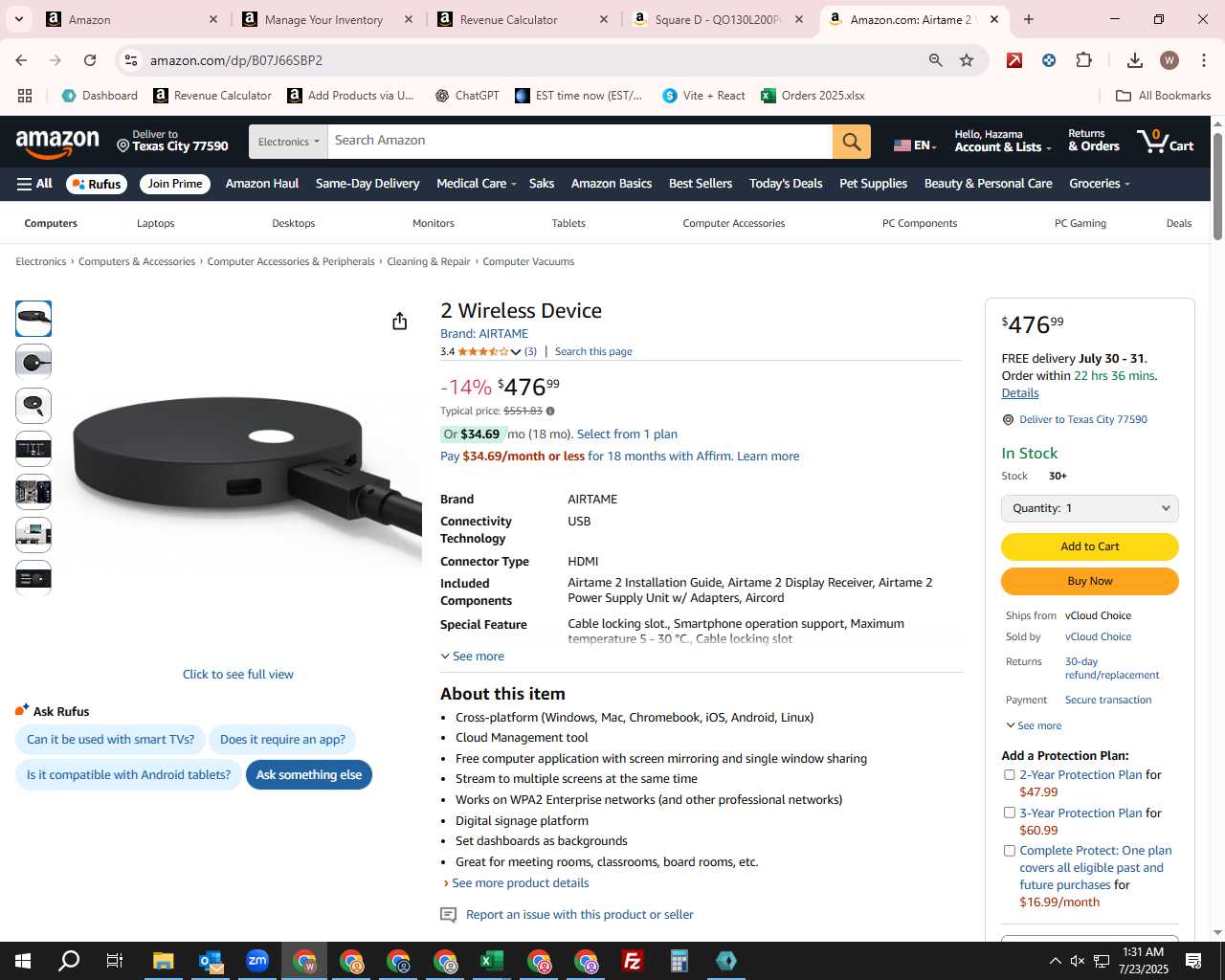The height and width of the screenshot is (980, 1225).
Task: Click the Add to Cart button
Action: click(x=1089, y=546)
